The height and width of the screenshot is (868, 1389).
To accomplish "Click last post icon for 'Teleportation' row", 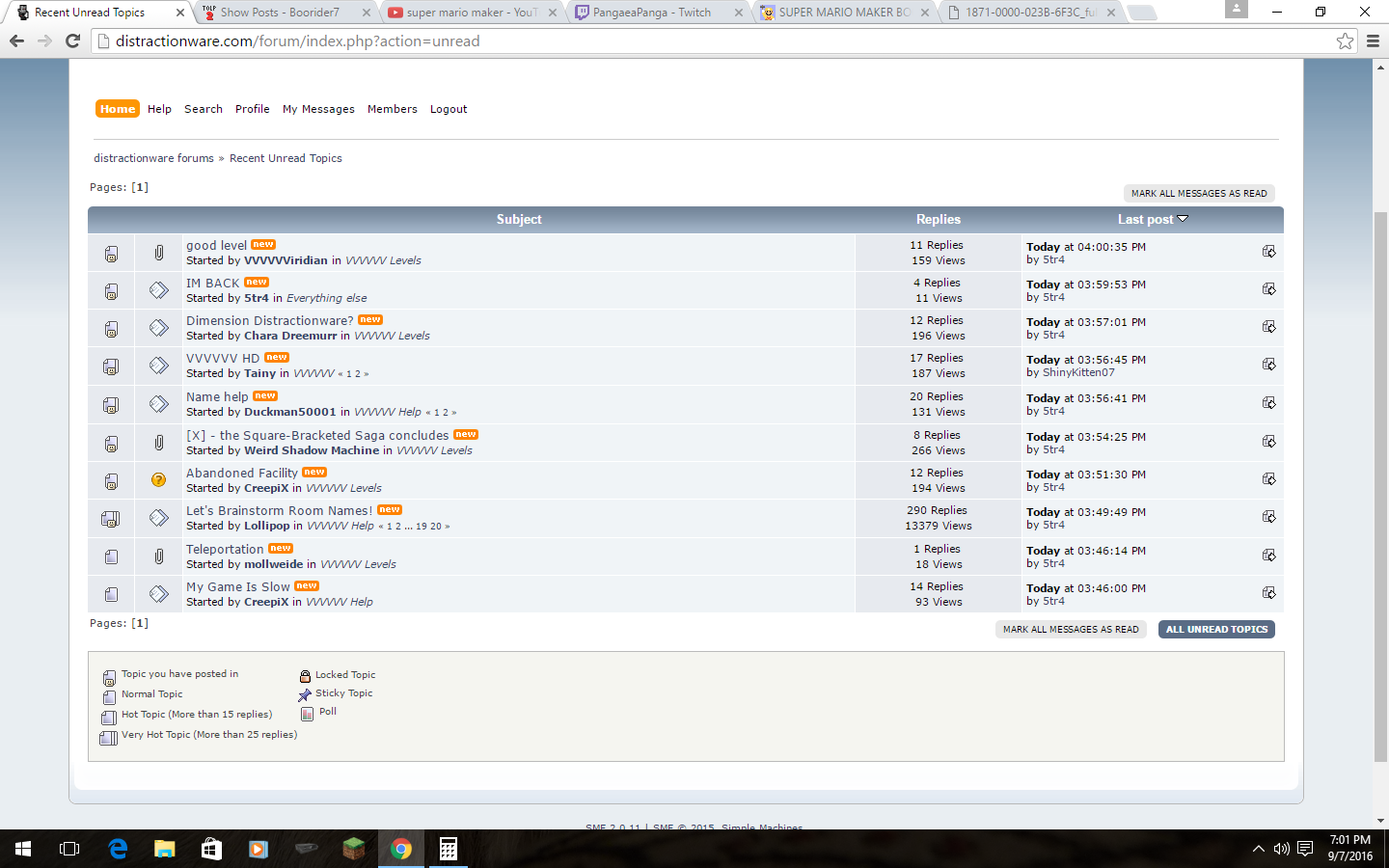I will [x=1268, y=556].
